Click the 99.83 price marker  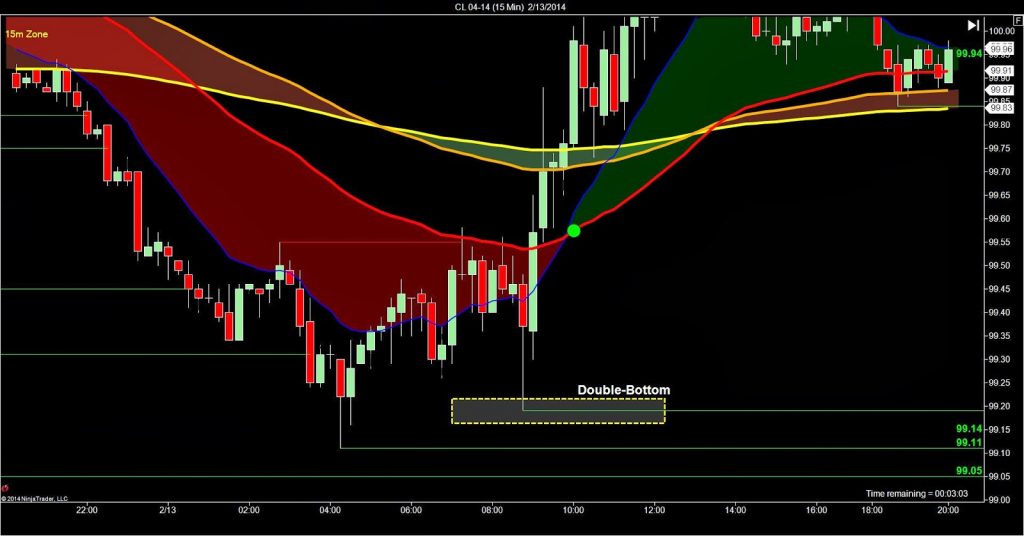[x=1000, y=108]
